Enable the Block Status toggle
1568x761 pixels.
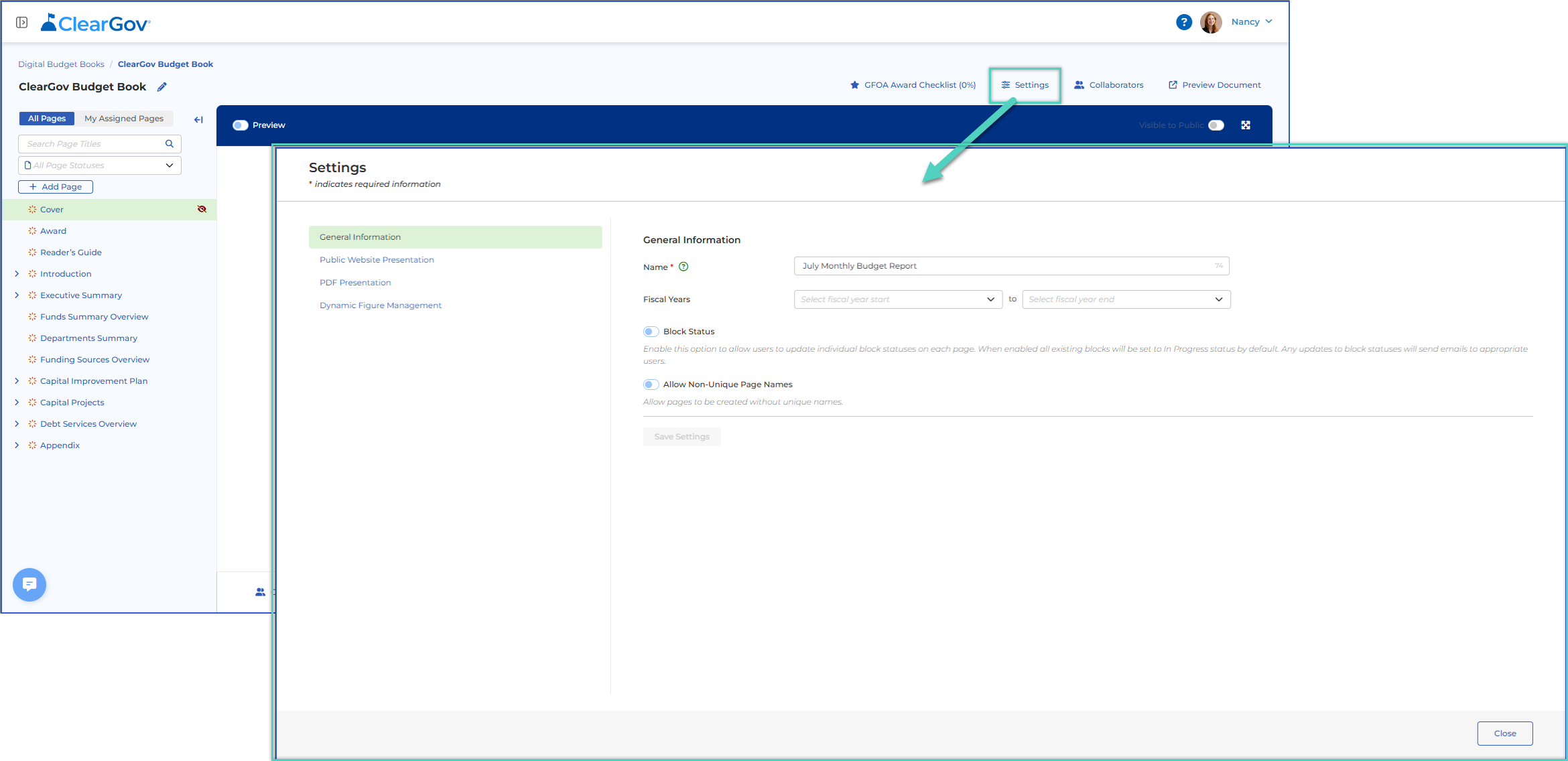[651, 332]
